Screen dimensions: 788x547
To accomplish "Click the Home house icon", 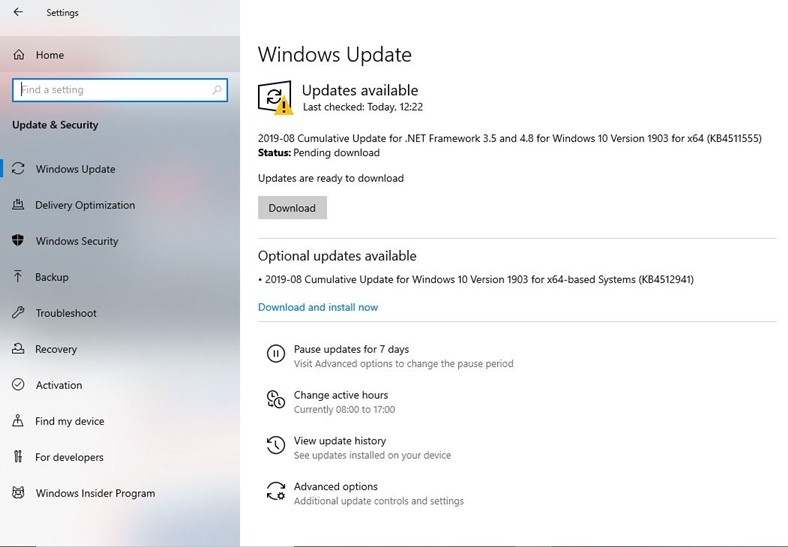I will click(x=19, y=55).
